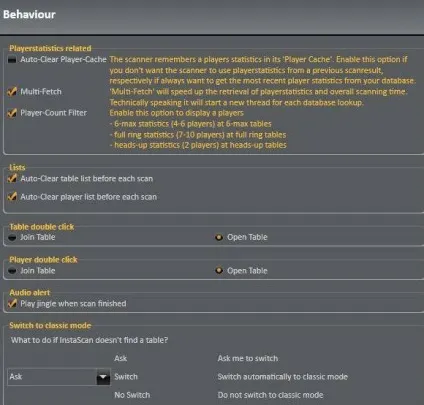This screenshot has height=405, width=424.
Task: Open the classic mode dropdown arrow
Action: [x=103, y=377]
